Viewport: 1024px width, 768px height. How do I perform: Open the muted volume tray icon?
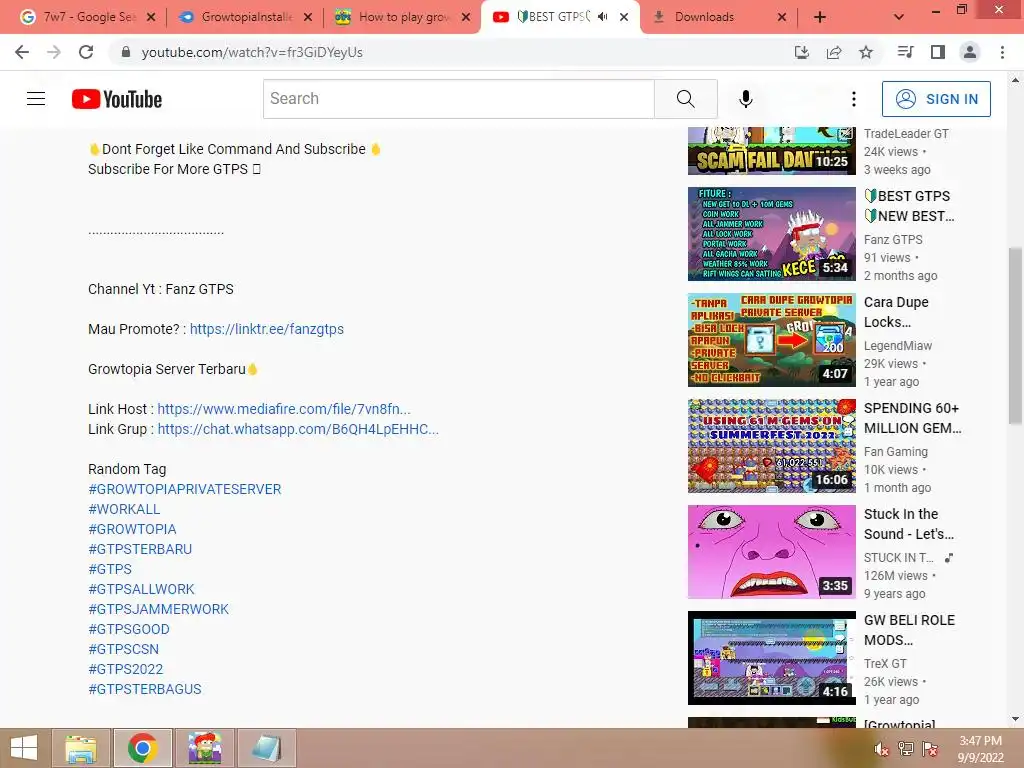click(x=881, y=749)
